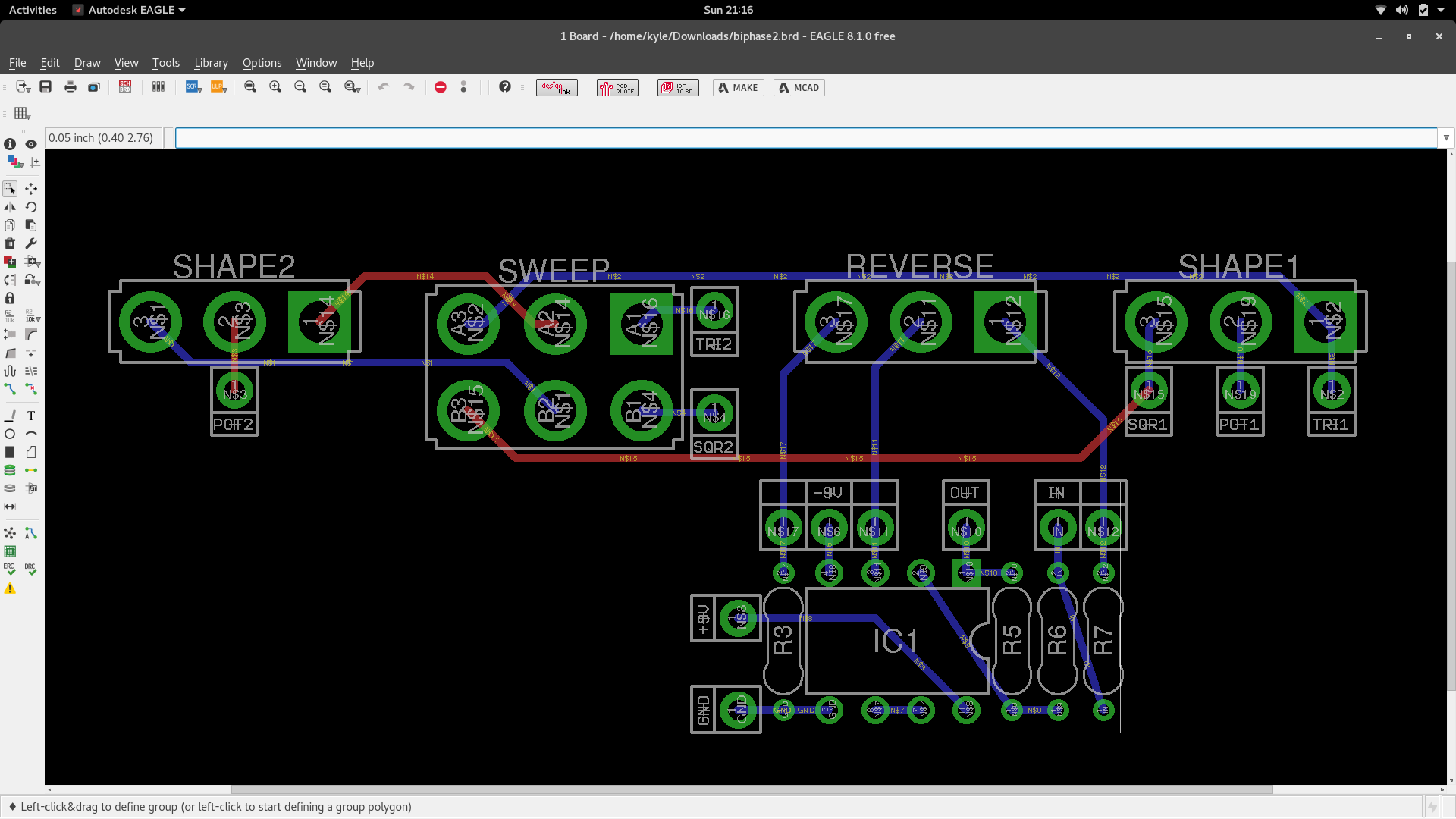1456x819 pixels.
Task: Click the red Stop command button
Action: coord(441,87)
